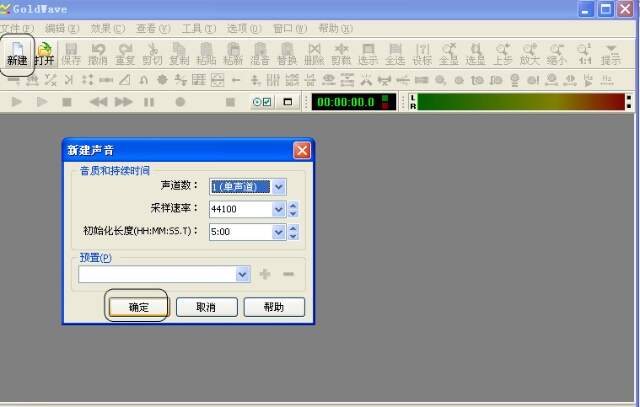Click the 上步 (Previous Zoom) toolbar icon
The height and width of the screenshot is (407, 640).
tap(503, 54)
